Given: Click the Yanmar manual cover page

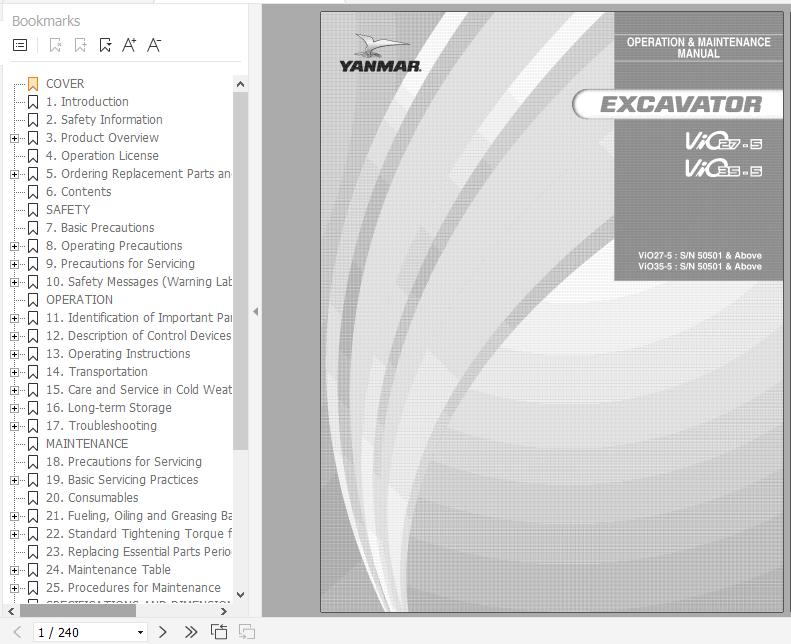Looking at the screenshot, I should [552, 312].
